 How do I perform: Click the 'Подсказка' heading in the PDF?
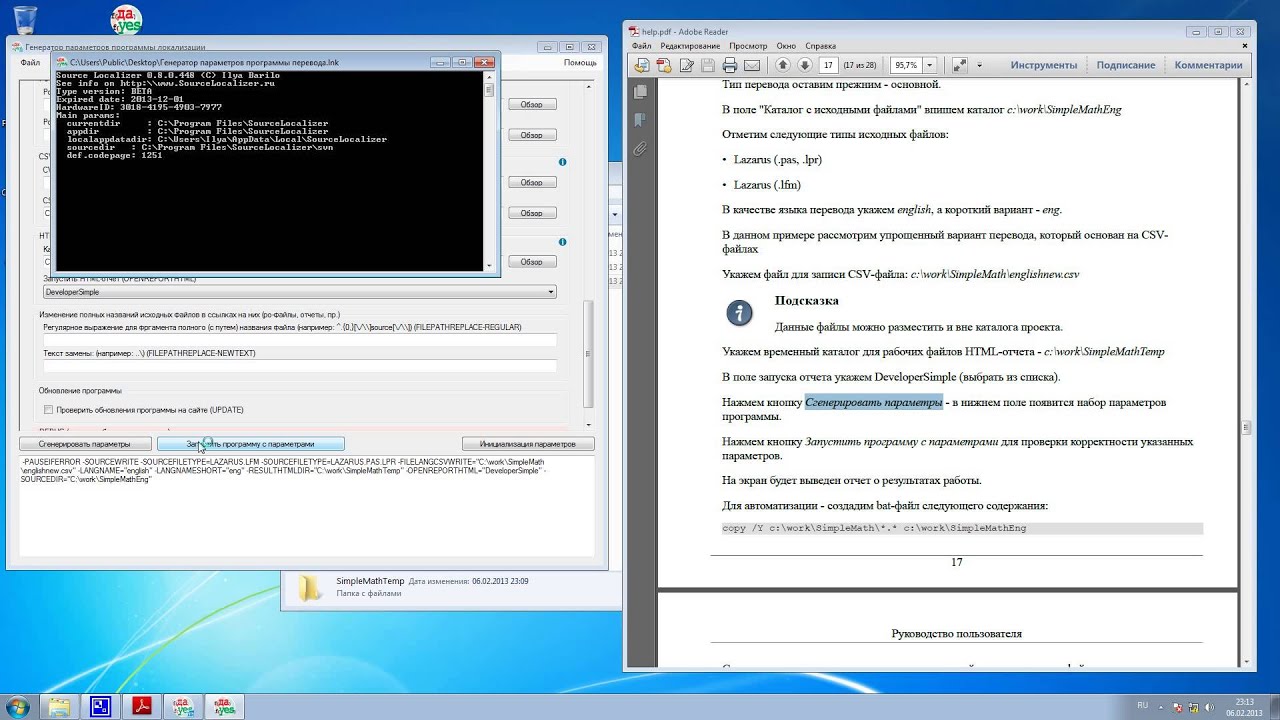coord(807,301)
